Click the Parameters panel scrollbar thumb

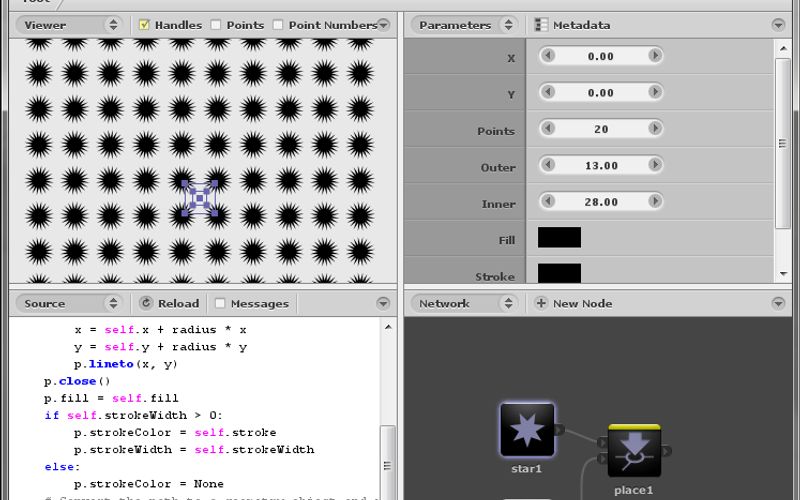coord(783,143)
